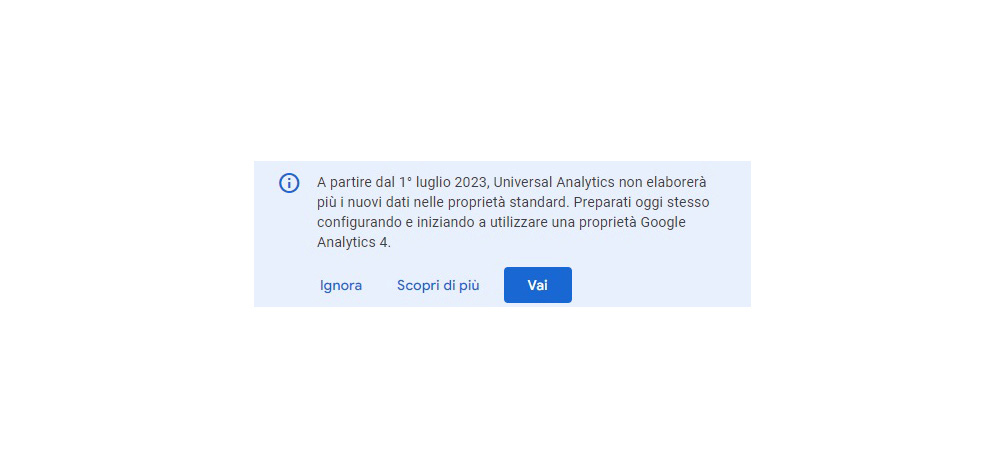Click empty banner area right of Vai
This screenshot has height=468, width=1000.
[660, 285]
